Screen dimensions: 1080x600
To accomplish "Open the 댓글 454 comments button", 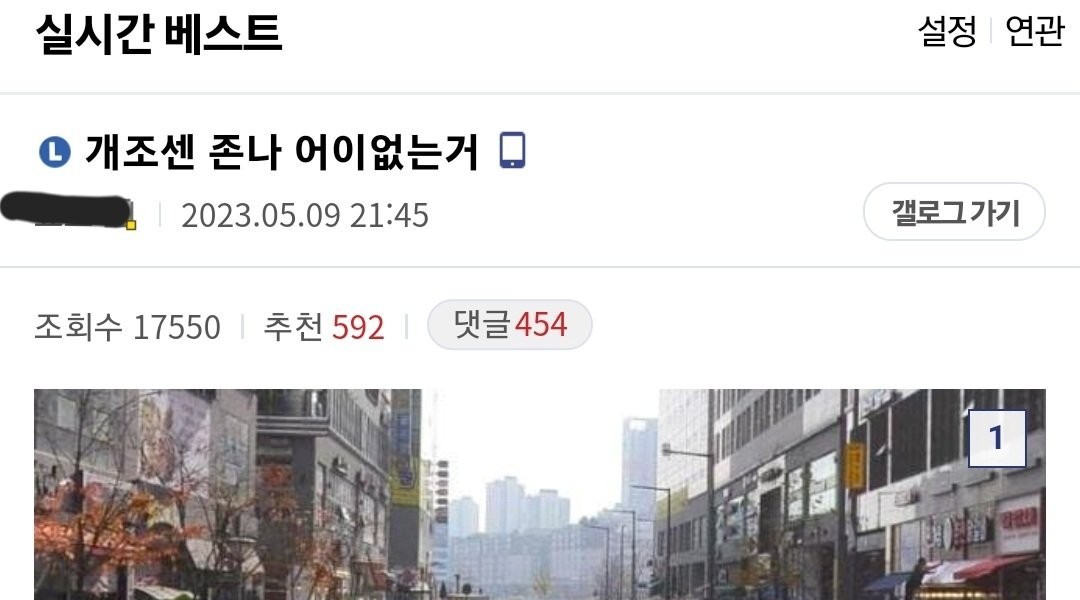I will [510, 324].
